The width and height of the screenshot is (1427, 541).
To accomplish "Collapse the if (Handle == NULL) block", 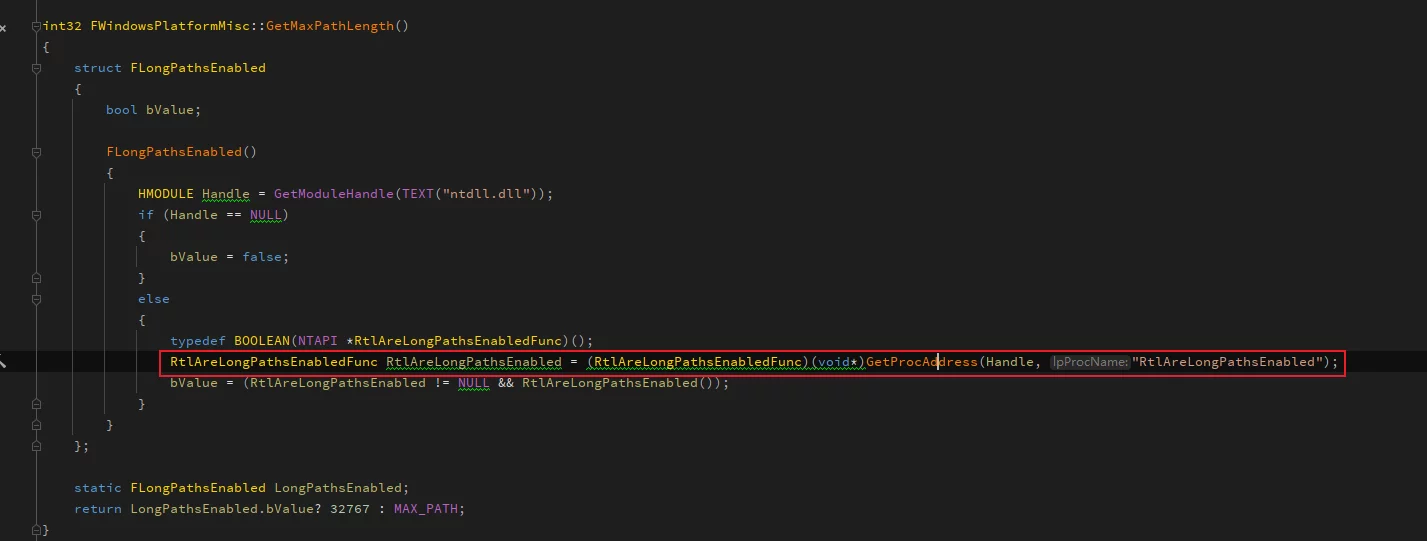I will pos(37,215).
